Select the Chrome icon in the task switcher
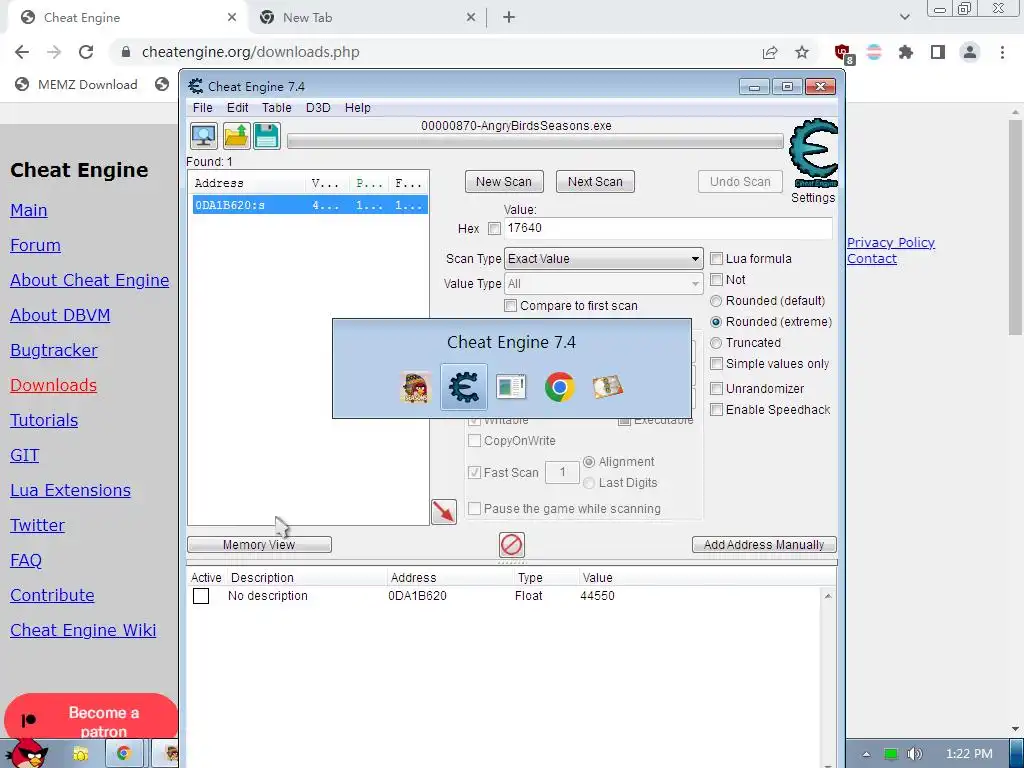Viewport: 1024px width, 768px height. [x=560, y=387]
